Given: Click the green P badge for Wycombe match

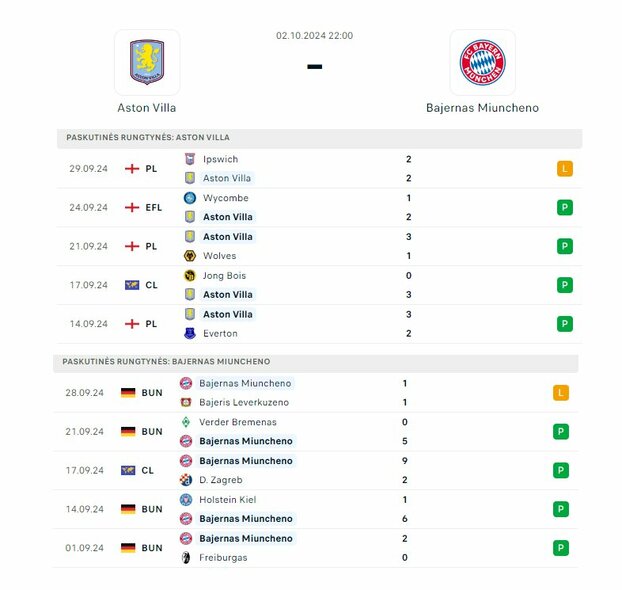Looking at the screenshot, I should (565, 207).
